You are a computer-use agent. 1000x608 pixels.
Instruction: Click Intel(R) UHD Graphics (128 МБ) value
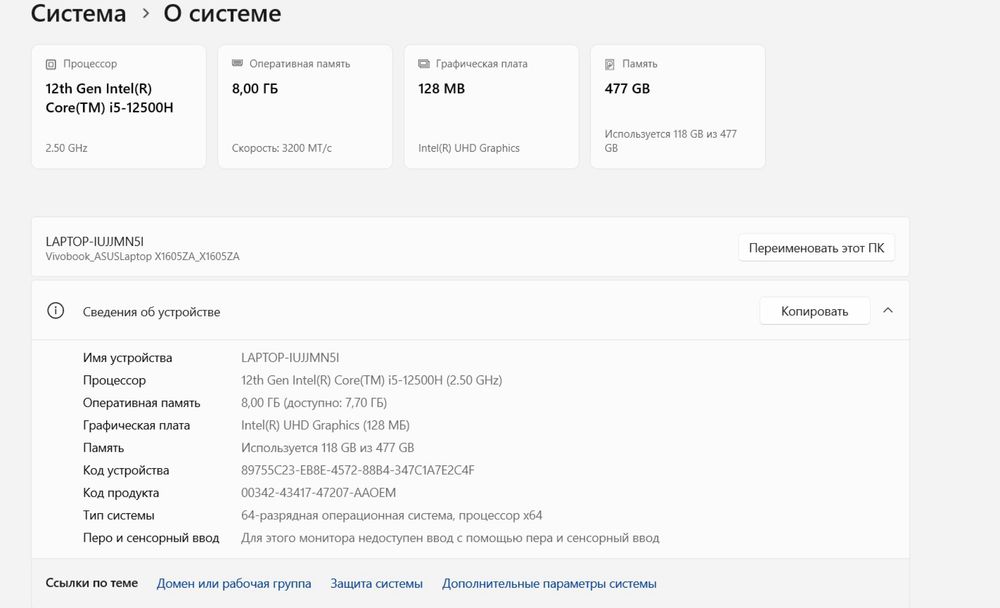325,426
